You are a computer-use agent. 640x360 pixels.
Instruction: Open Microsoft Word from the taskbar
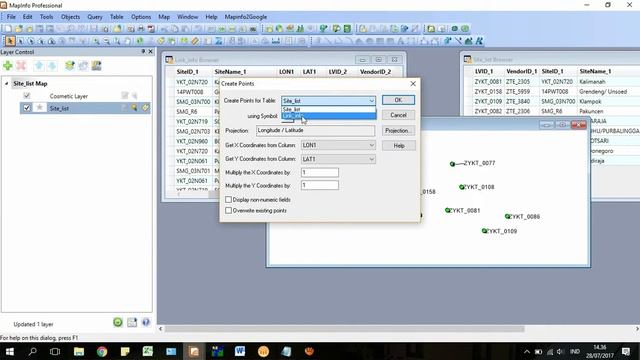click(240, 351)
